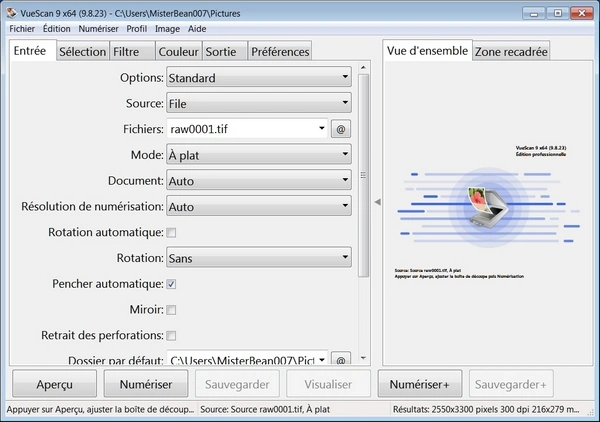Viewport: 600px width, 422px height.
Task: Open the Options dropdown set to Standard
Action: pos(258,78)
